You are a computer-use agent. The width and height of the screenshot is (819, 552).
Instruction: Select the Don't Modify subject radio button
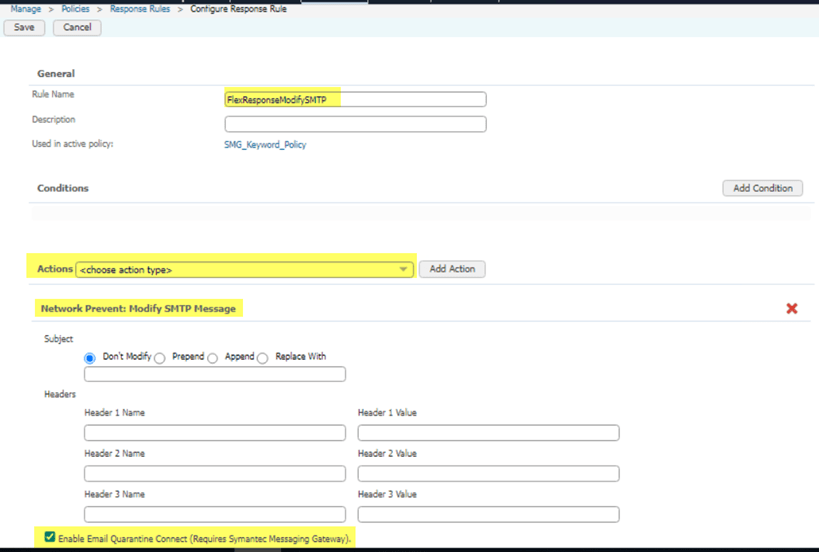[x=90, y=358]
